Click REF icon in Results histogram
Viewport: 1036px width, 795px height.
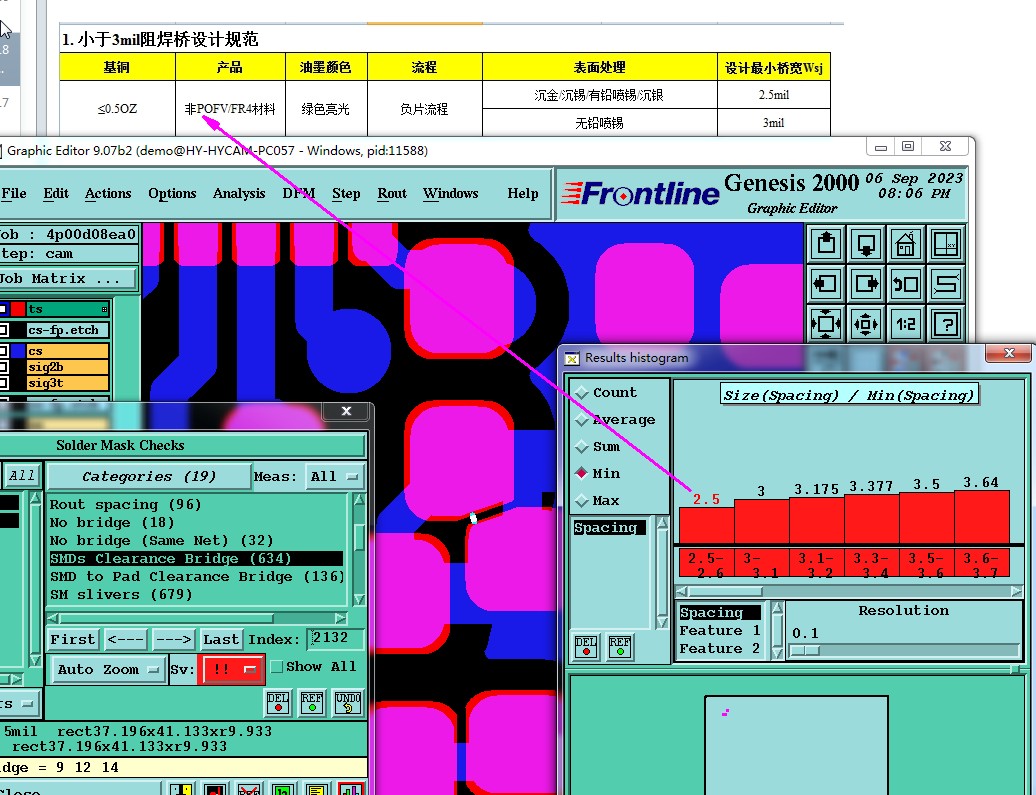pyautogui.click(x=620, y=646)
